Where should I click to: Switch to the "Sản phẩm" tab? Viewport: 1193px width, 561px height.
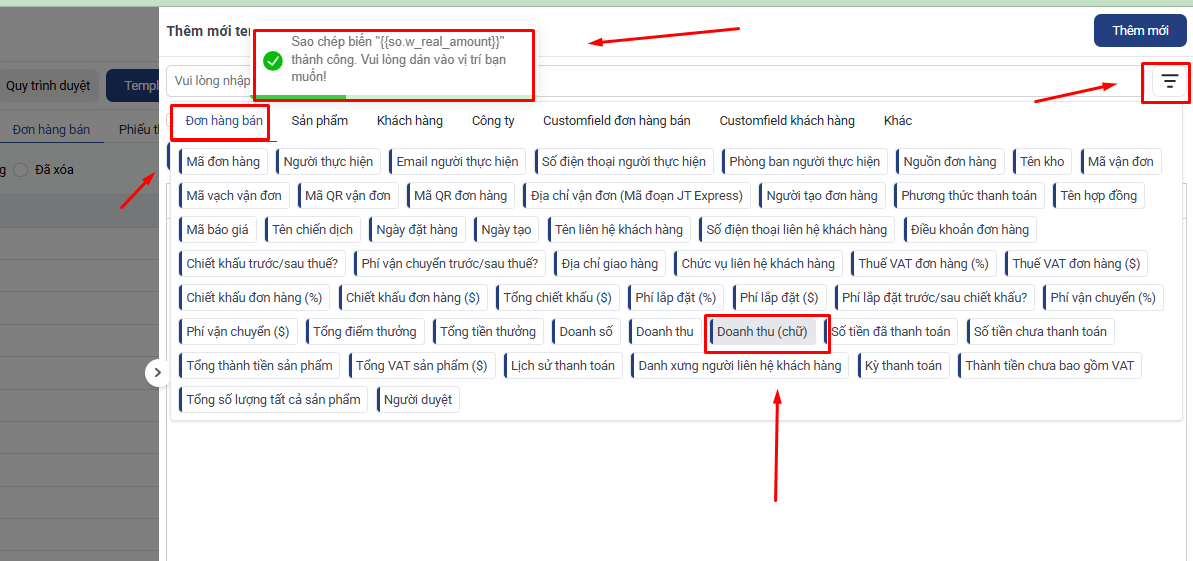[320, 121]
